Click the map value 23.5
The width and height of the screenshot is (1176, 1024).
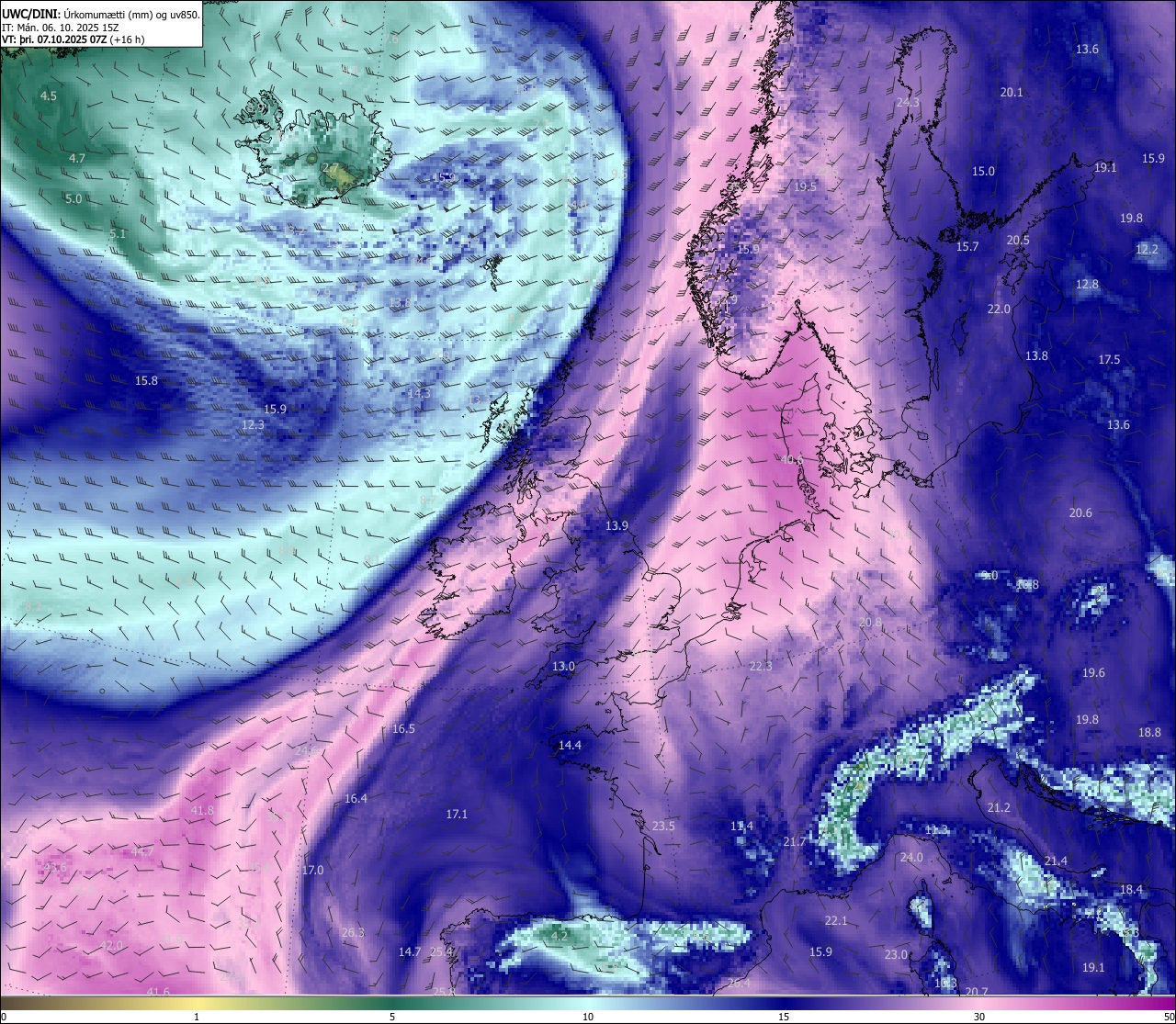[x=663, y=826]
